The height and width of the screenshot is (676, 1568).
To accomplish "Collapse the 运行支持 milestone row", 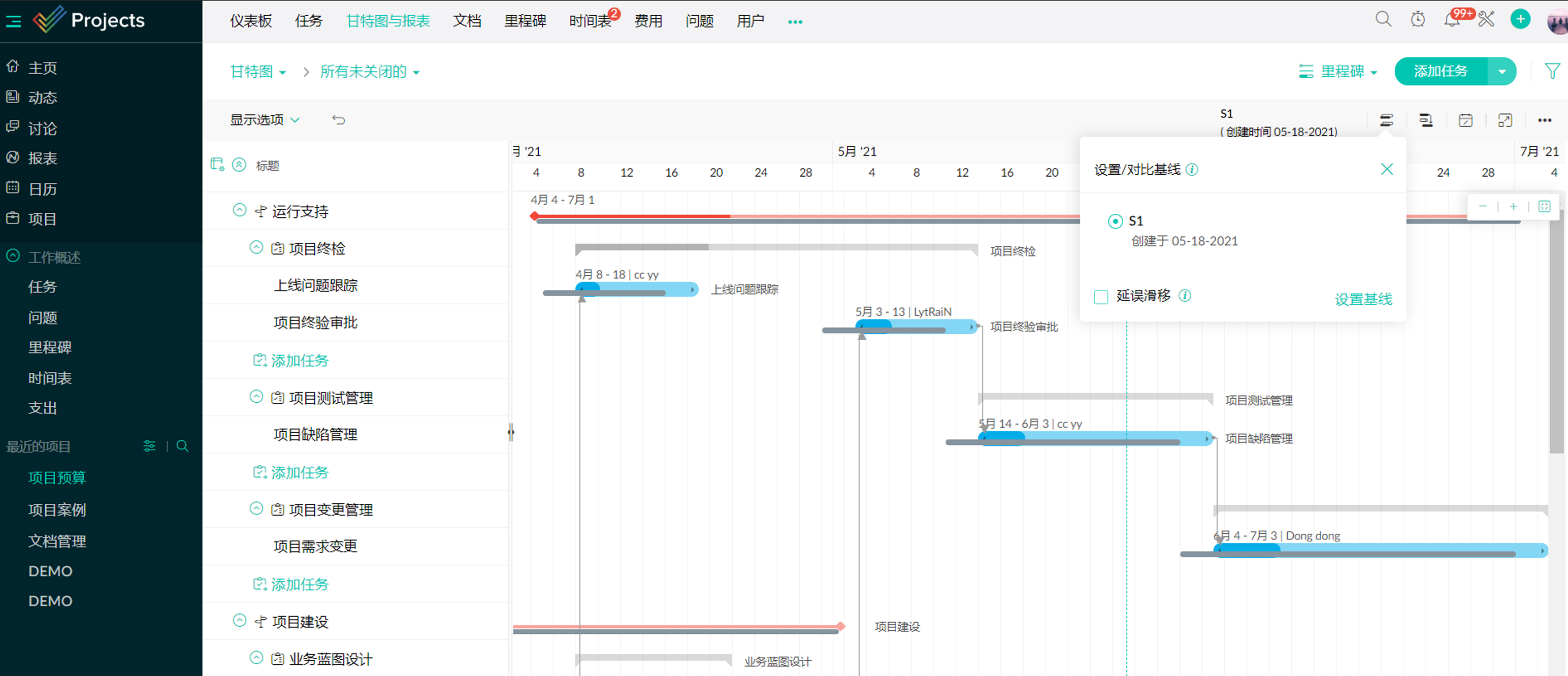I will point(239,210).
